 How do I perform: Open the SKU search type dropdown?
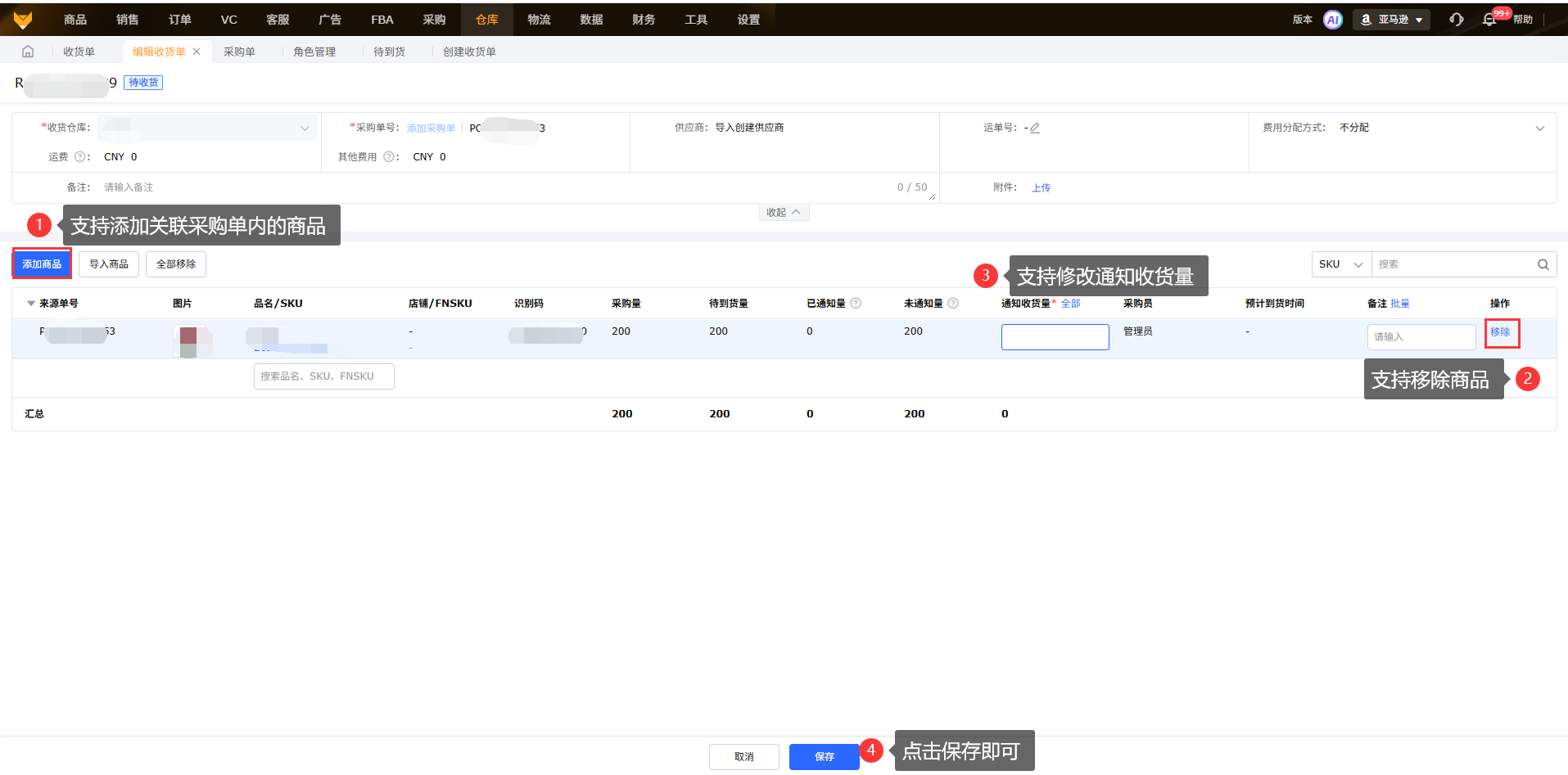[1340, 264]
